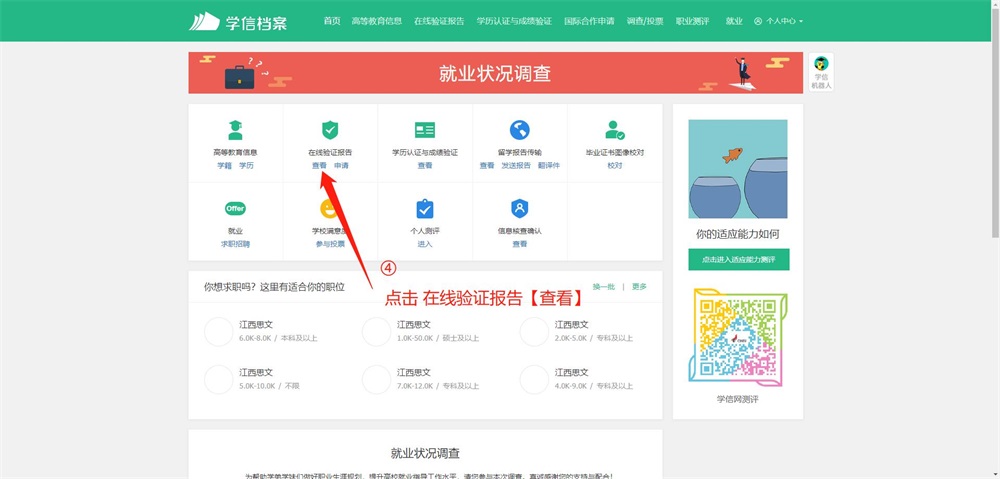Click the 学信档案 logo
This screenshot has height=479, width=1000.
click(238, 21)
